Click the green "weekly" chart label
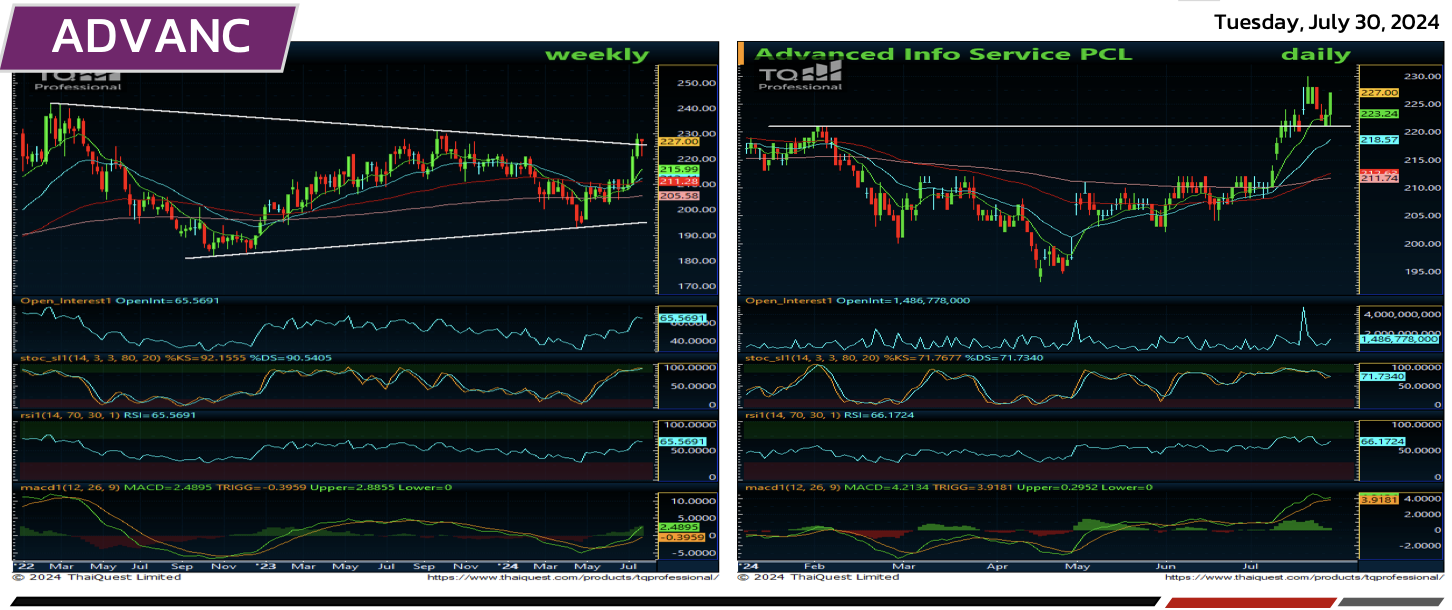Image resolution: width=1452 pixels, height=610 pixels. pyautogui.click(x=596, y=55)
